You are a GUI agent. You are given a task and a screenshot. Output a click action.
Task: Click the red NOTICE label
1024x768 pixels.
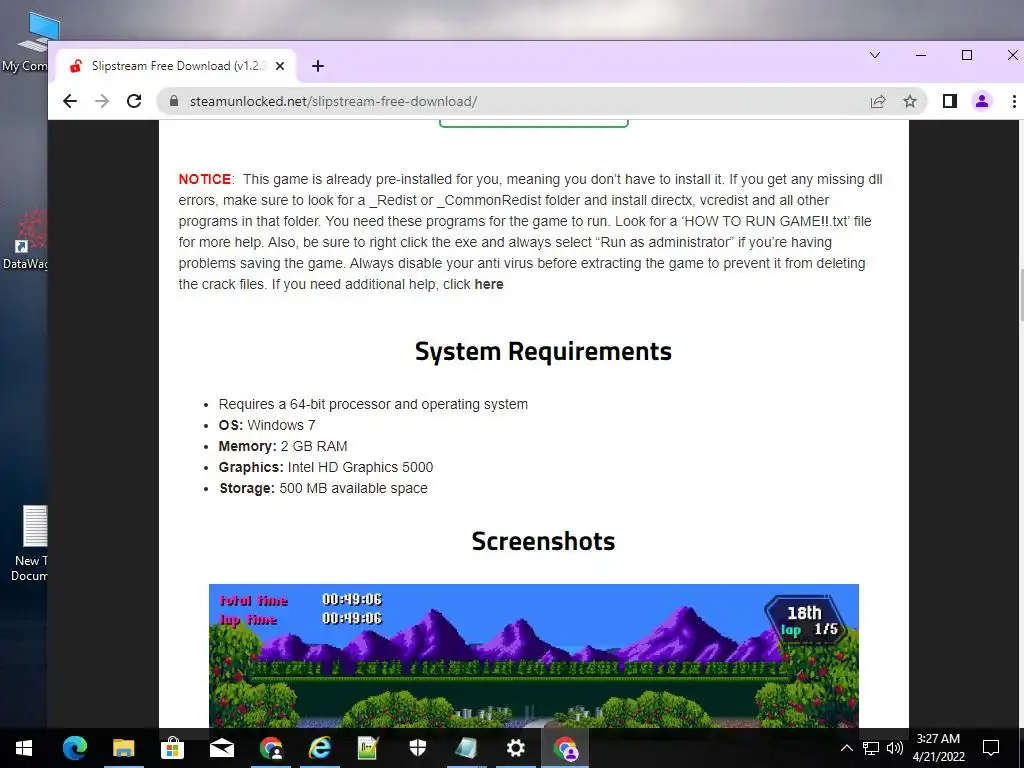click(204, 180)
